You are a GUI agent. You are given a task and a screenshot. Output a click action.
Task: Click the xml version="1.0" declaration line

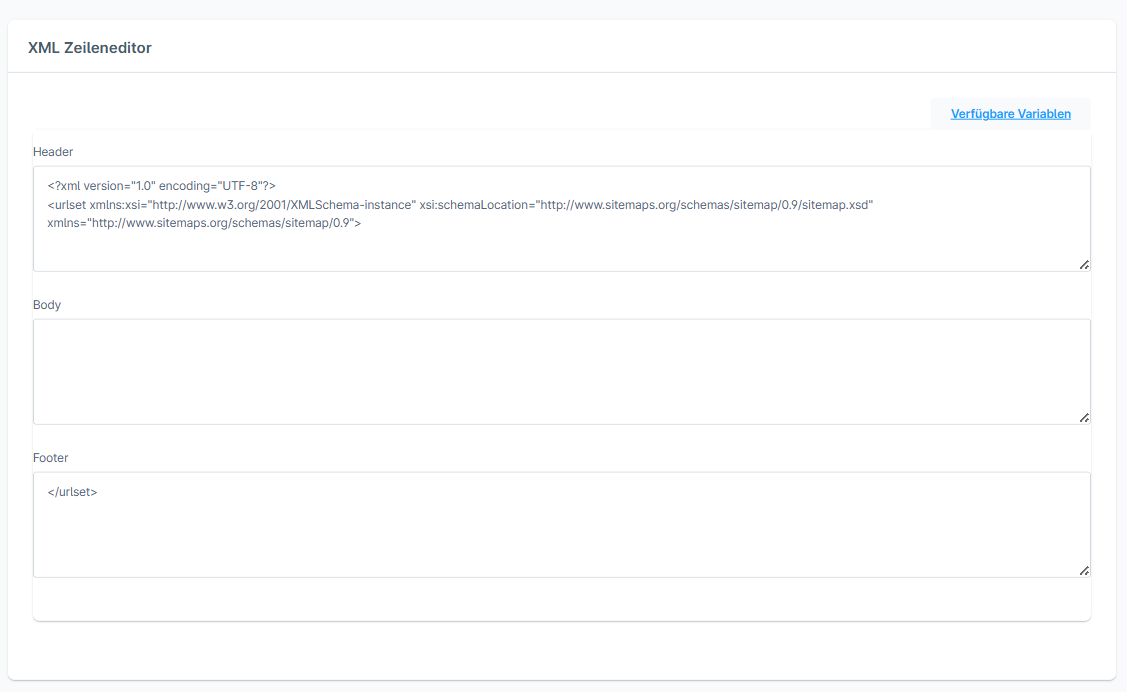pos(162,185)
